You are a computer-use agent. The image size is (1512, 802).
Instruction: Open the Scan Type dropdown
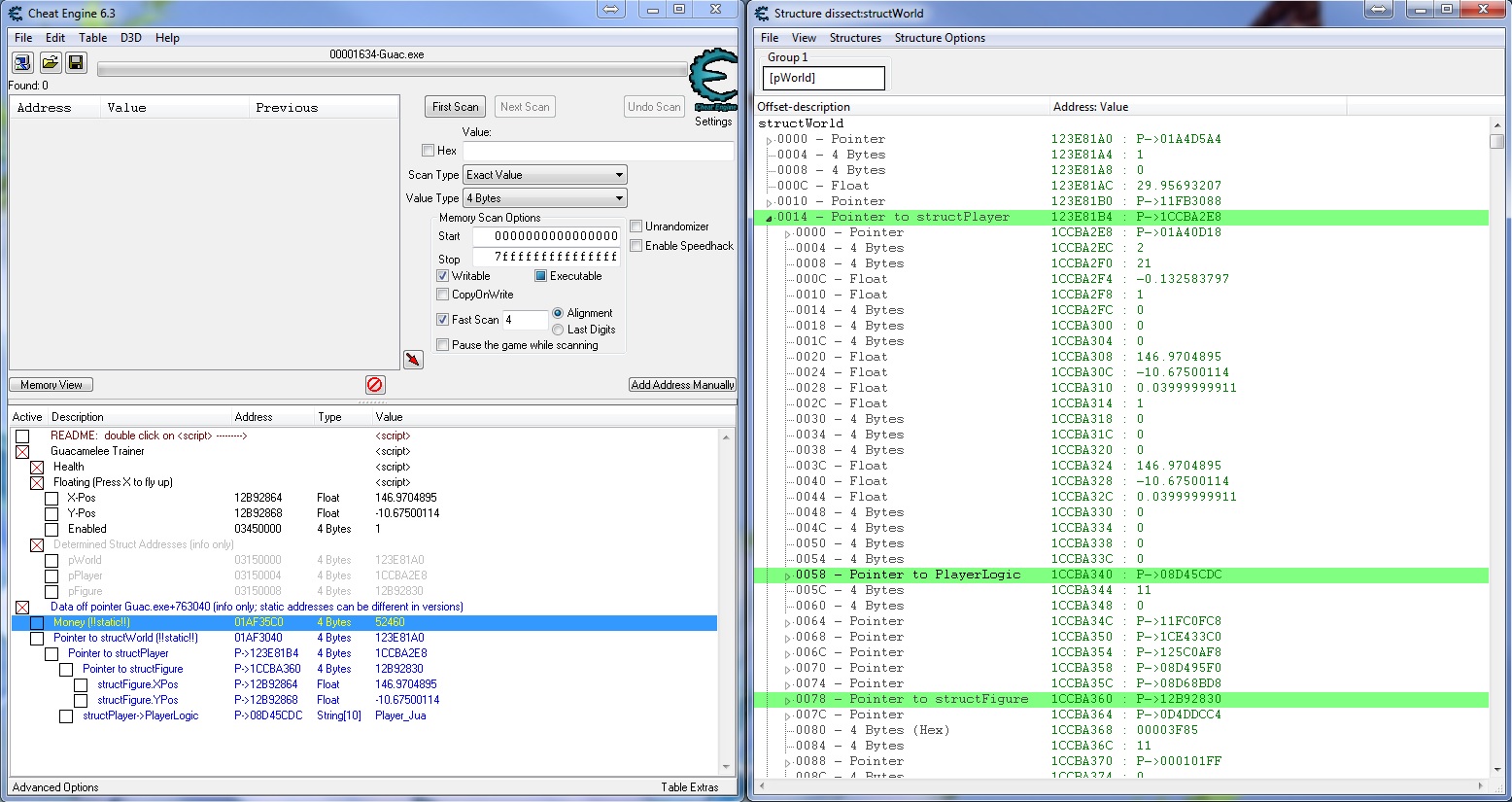(545, 175)
